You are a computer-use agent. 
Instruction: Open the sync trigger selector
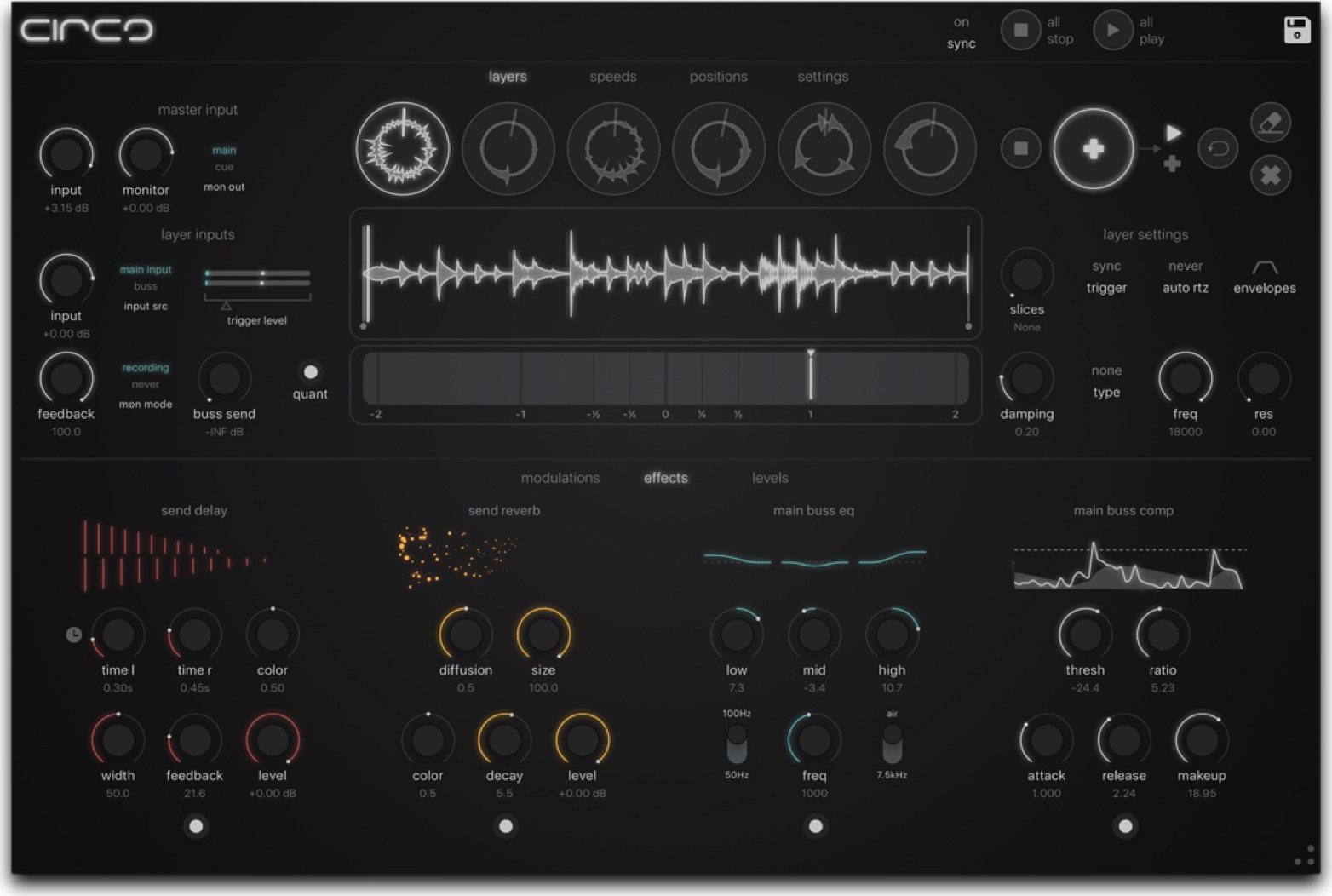[1106, 277]
